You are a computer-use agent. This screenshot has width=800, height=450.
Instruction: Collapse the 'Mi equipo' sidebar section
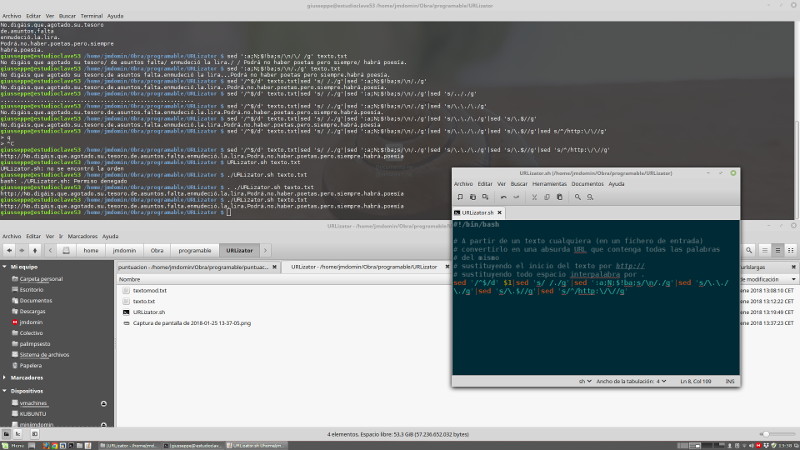[6, 268]
